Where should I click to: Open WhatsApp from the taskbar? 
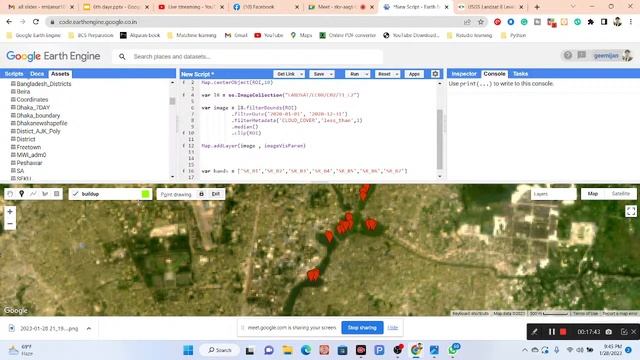(453, 349)
